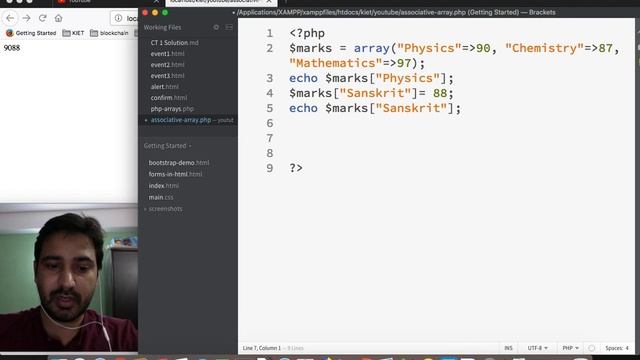Open CT 1 Solution.md working file
Image resolution: width=640 pixels, height=360 pixels.
tap(174, 42)
